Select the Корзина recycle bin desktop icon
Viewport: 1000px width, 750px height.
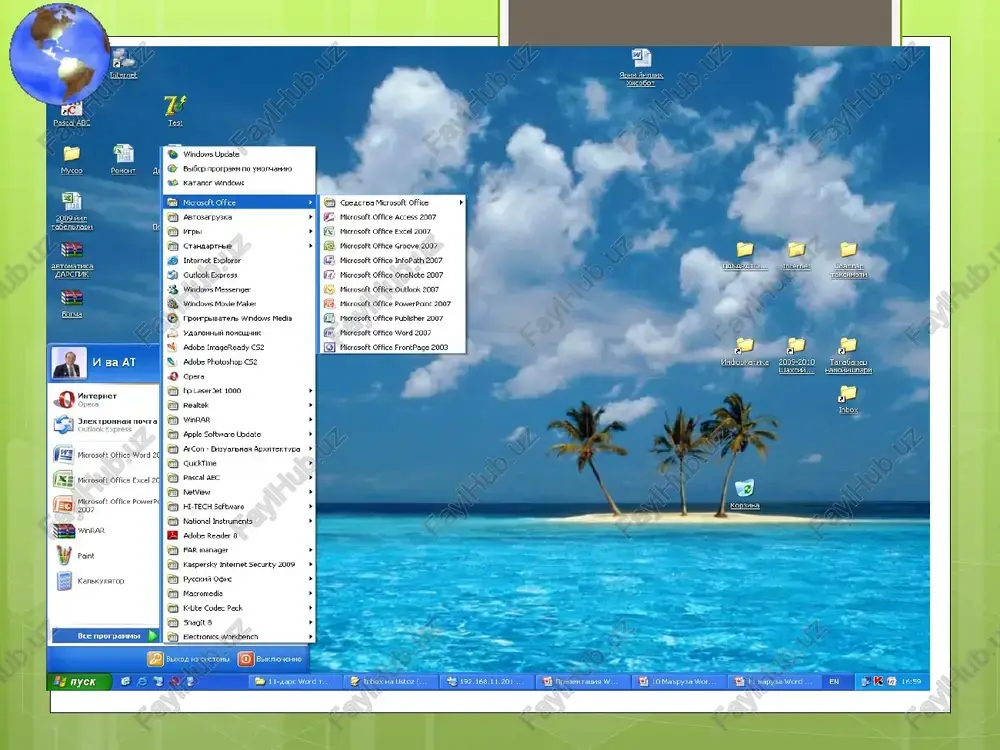click(744, 494)
